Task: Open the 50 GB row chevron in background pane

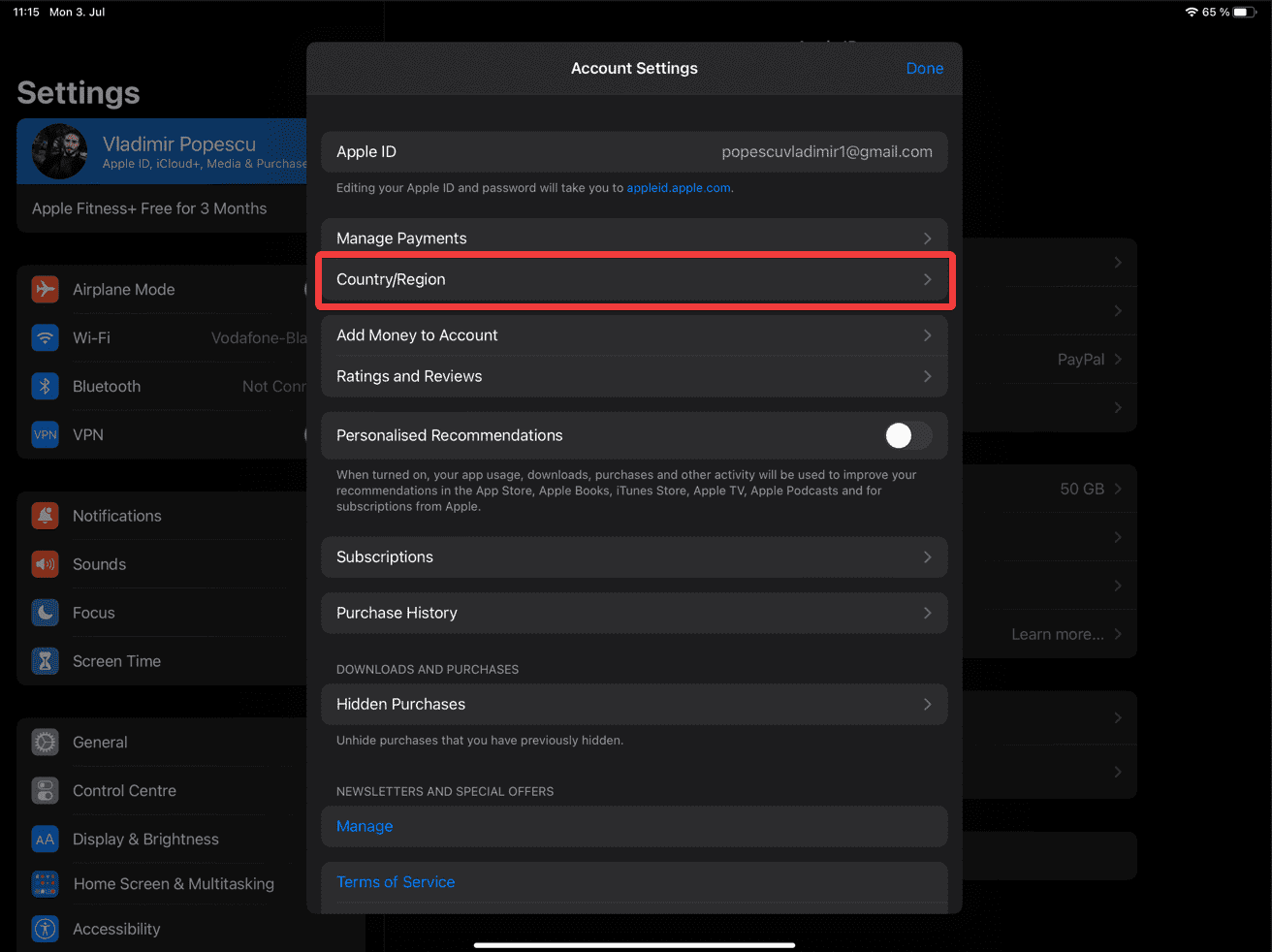Action: click(1118, 489)
